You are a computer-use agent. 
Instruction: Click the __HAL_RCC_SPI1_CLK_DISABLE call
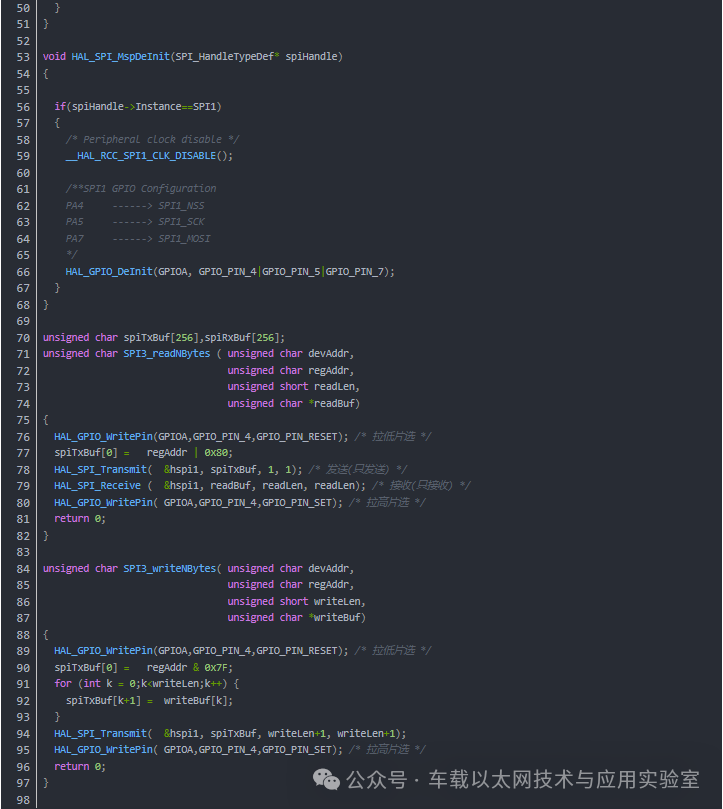pyautogui.click(x=149, y=156)
